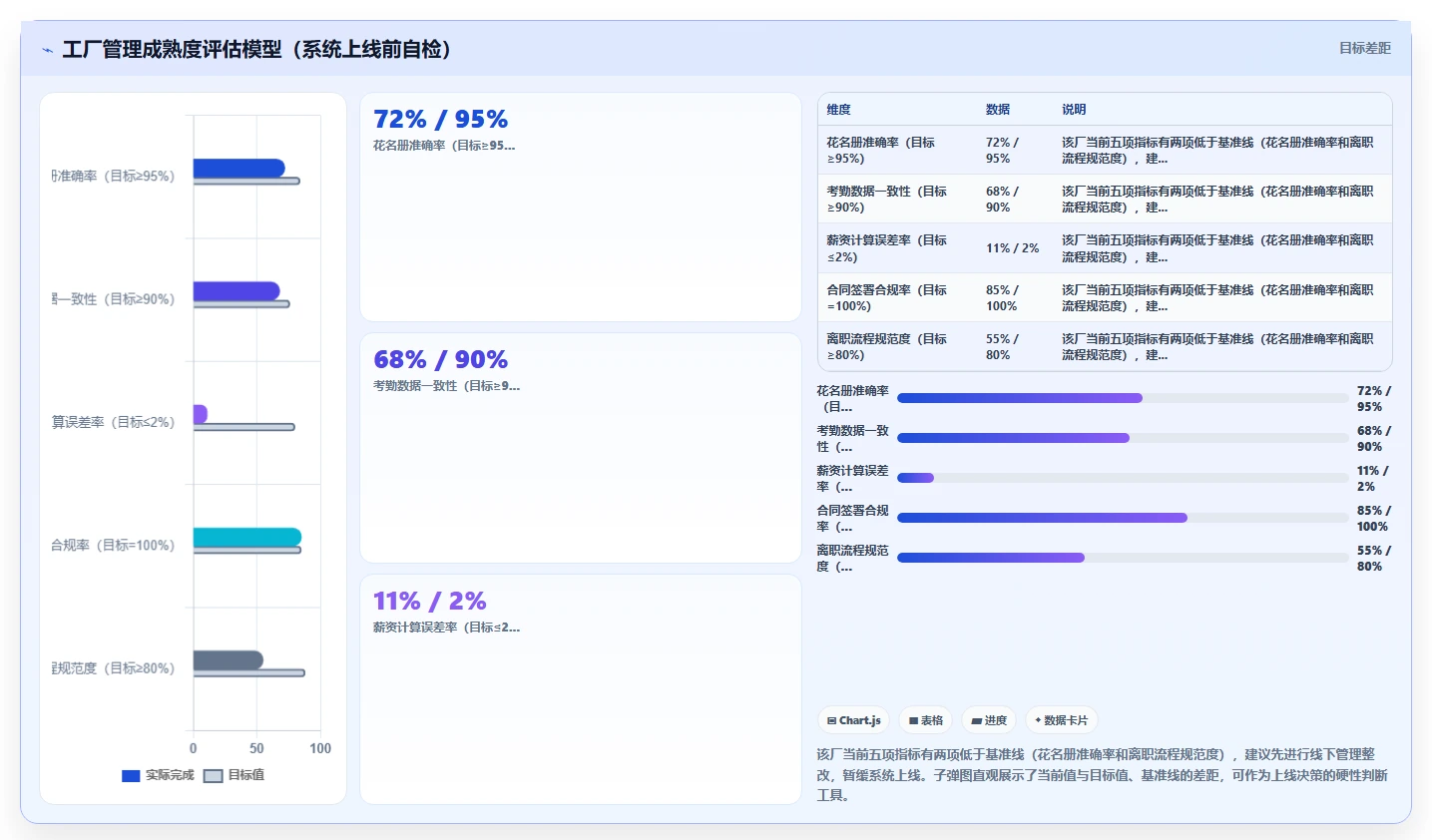Viewport: 1432px width, 840px height.
Task: Open the 11% / 2% 薪资计算误差率 card
Action: [581, 689]
